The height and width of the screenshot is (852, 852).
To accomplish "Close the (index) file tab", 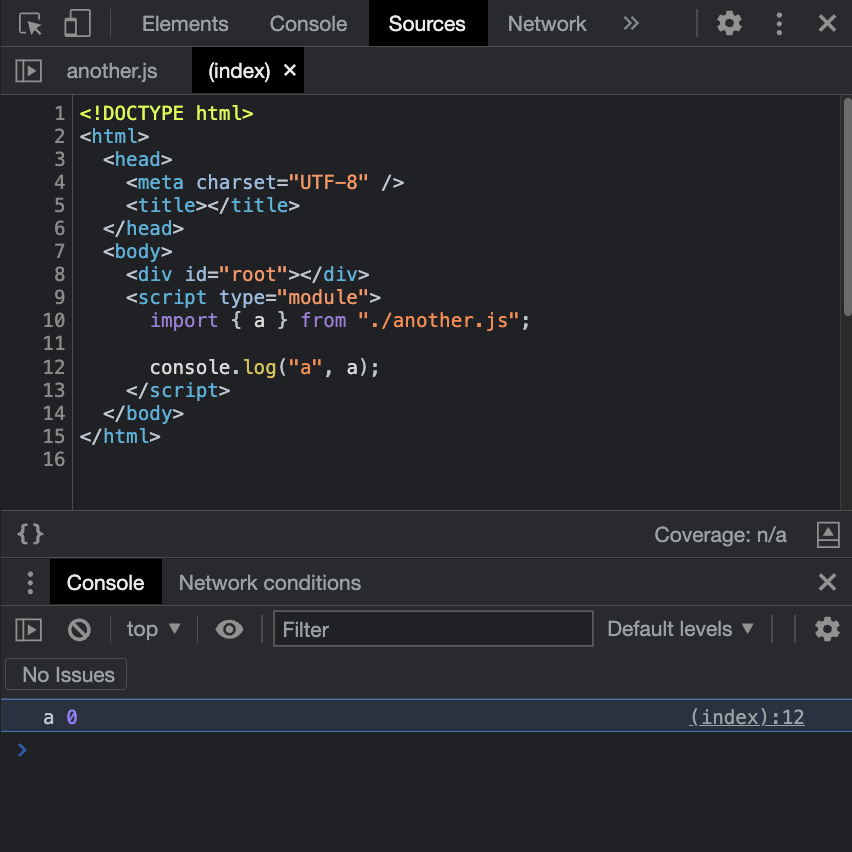I will (290, 70).
